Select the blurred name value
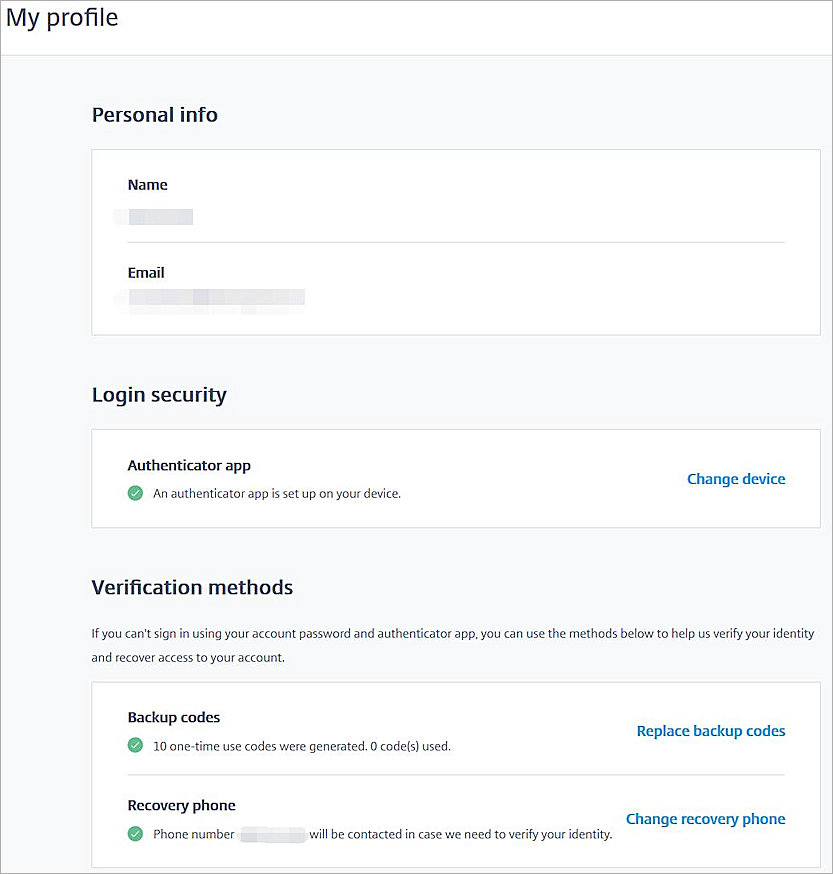 155,216
